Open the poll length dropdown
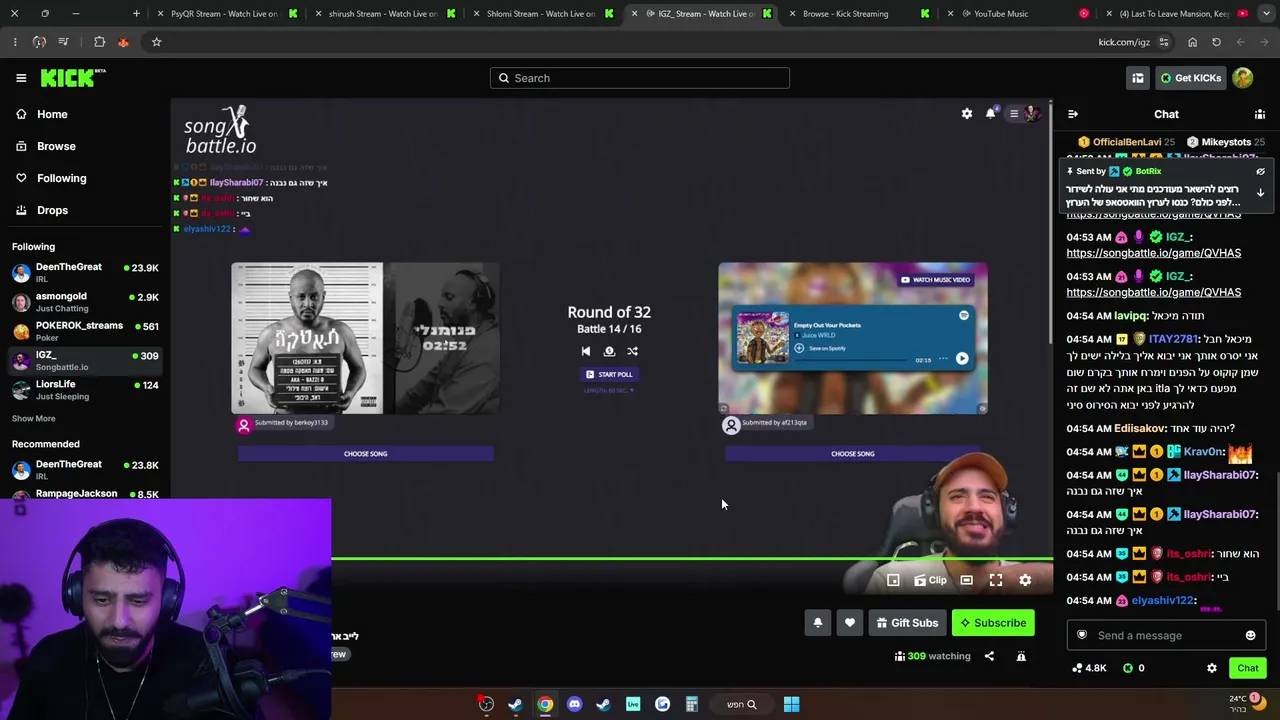Screen dimensions: 1280x720 click(x=609, y=390)
